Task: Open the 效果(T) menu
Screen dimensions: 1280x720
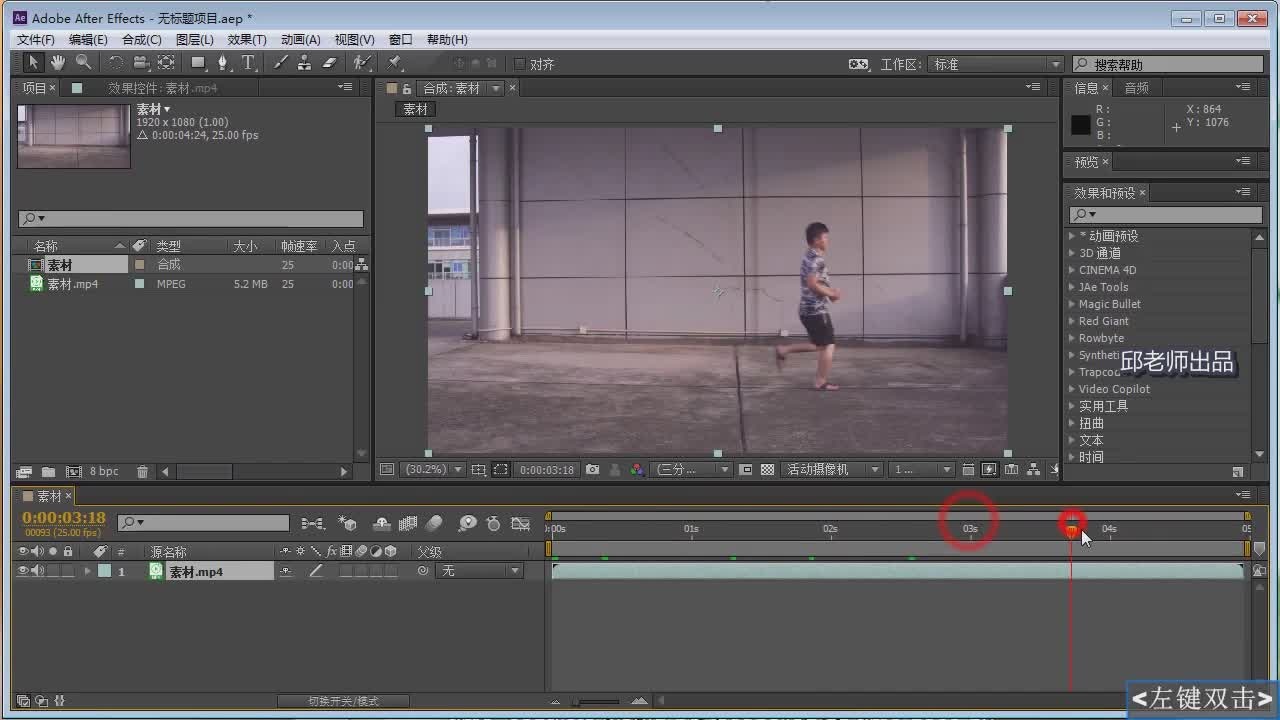Action: coord(247,39)
